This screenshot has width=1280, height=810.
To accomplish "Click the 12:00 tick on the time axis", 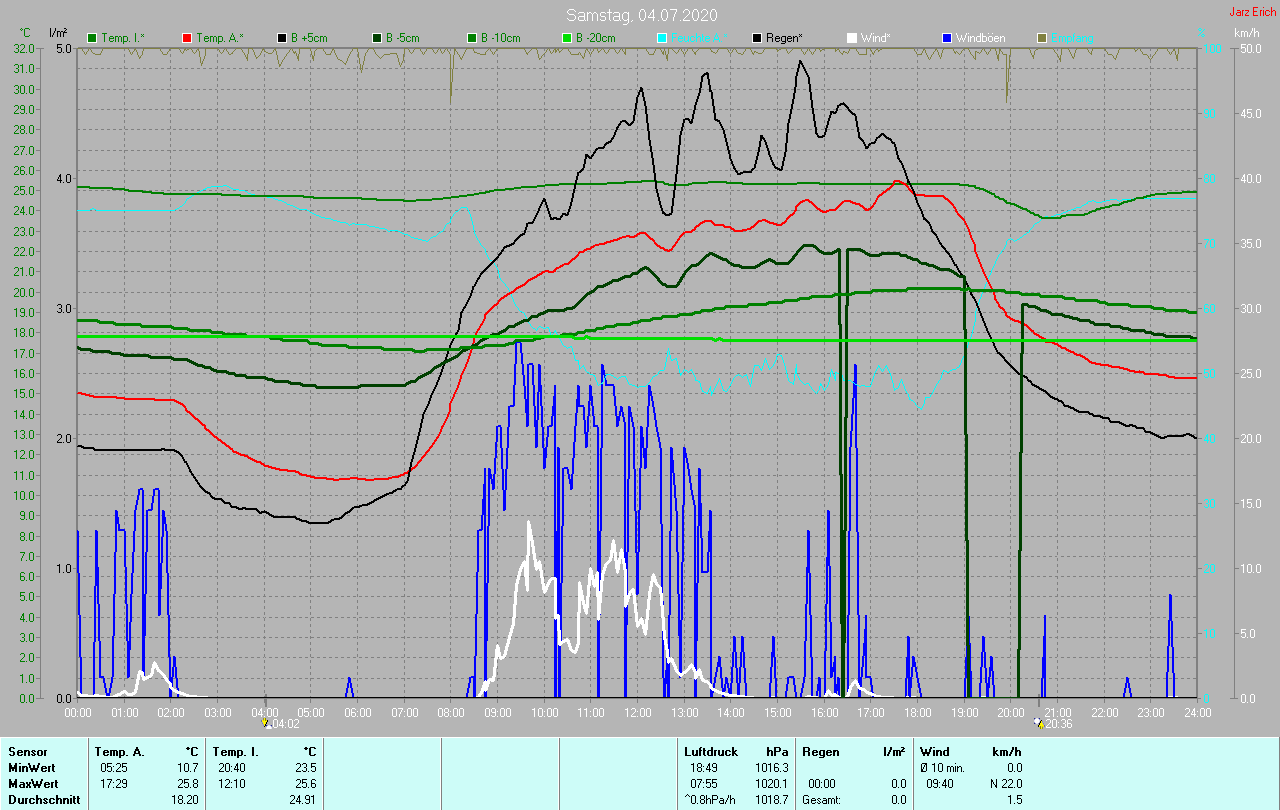I will (x=637, y=712).
